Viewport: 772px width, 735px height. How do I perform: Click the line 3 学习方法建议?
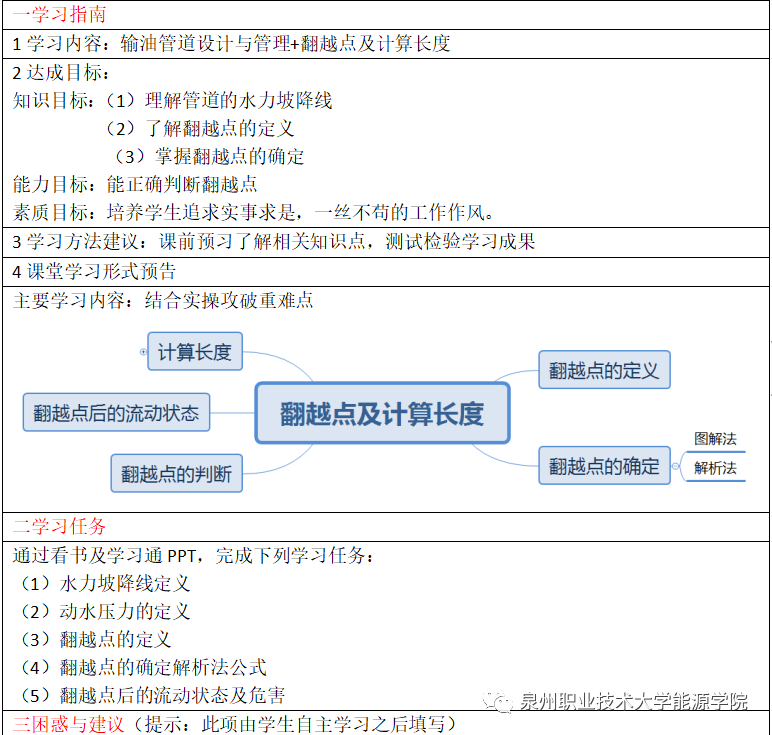pos(273,241)
